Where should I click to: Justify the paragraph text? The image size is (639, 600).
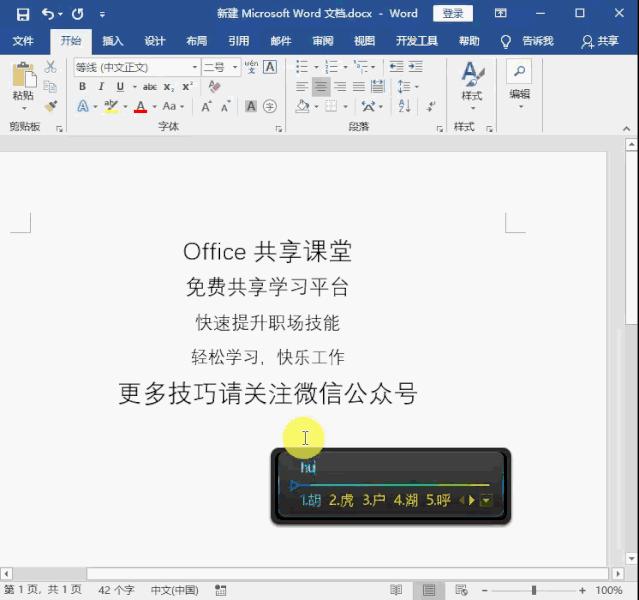(x=359, y=86)
